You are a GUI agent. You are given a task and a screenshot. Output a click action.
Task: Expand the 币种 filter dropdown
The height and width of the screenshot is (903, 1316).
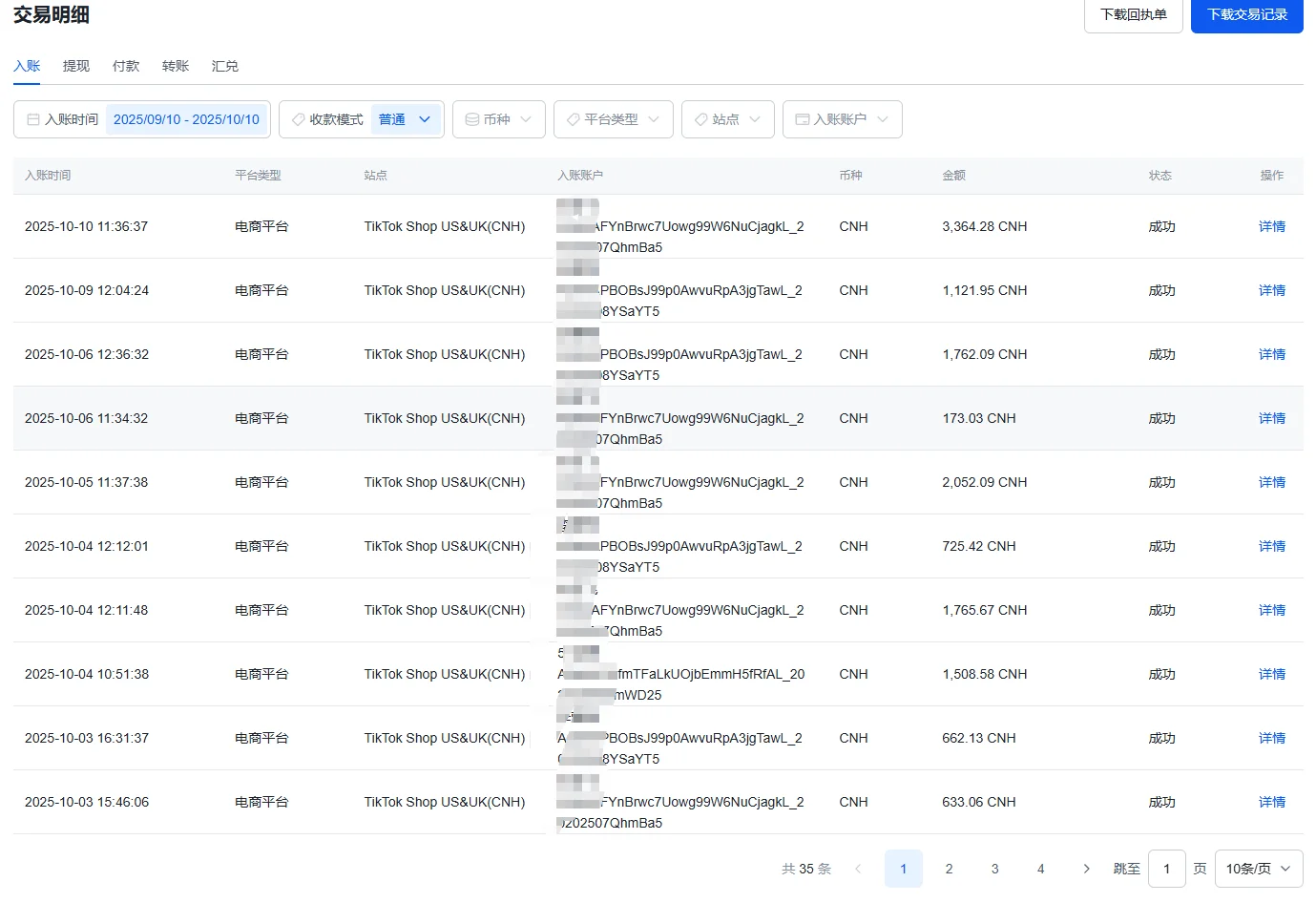(499, 119)
